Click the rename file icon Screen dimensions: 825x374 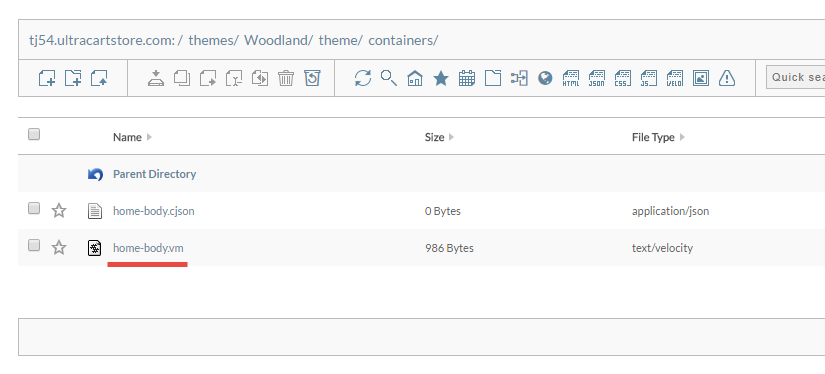[234, 78]
